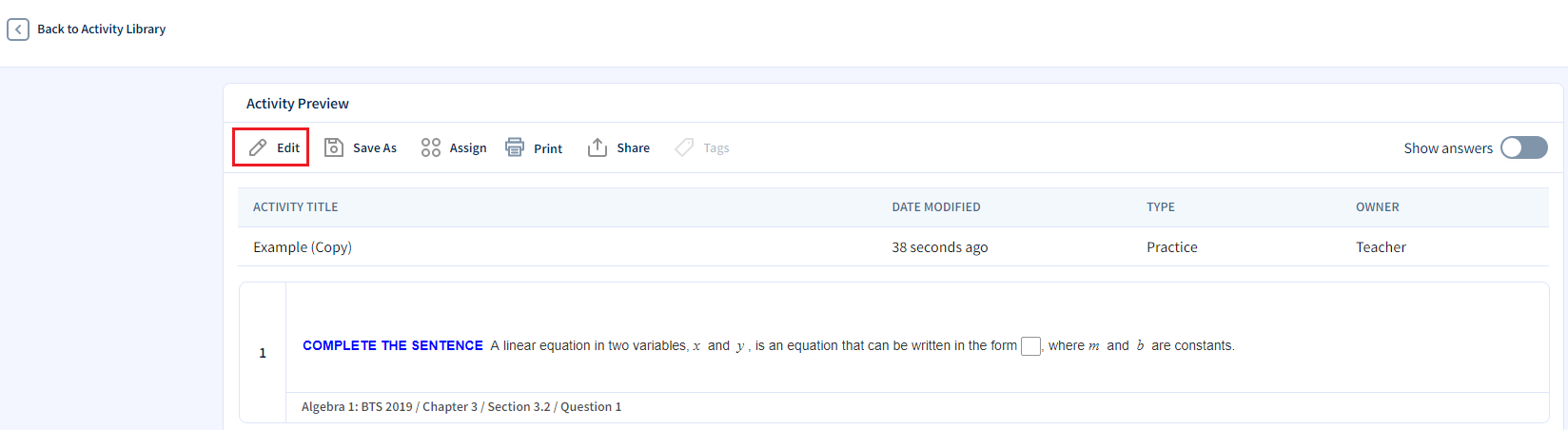1568x430 pixels.
Task: Click the Assign four-circles icon
Action: [431, 147]
